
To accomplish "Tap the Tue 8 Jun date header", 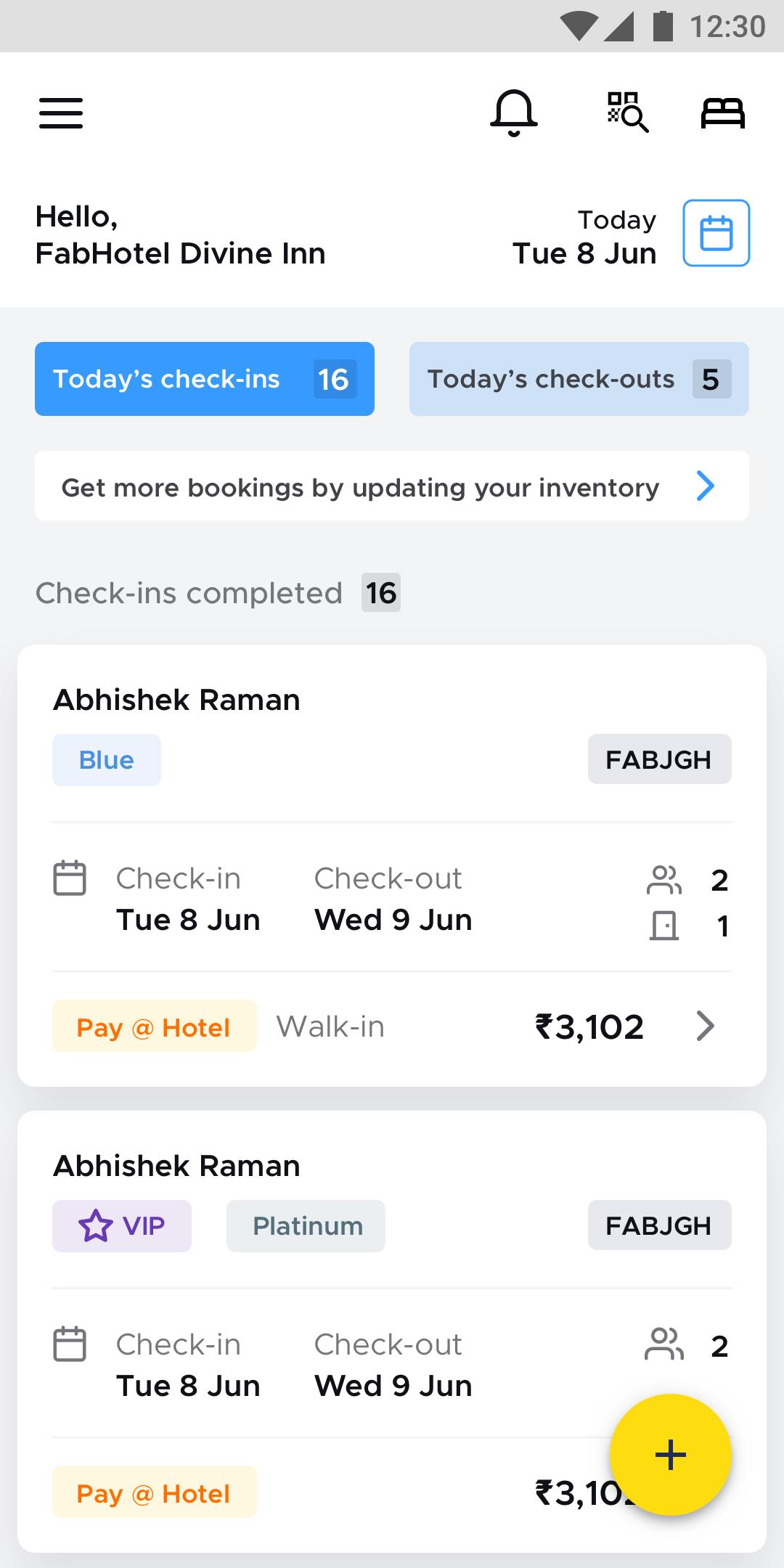I will 584,253.
